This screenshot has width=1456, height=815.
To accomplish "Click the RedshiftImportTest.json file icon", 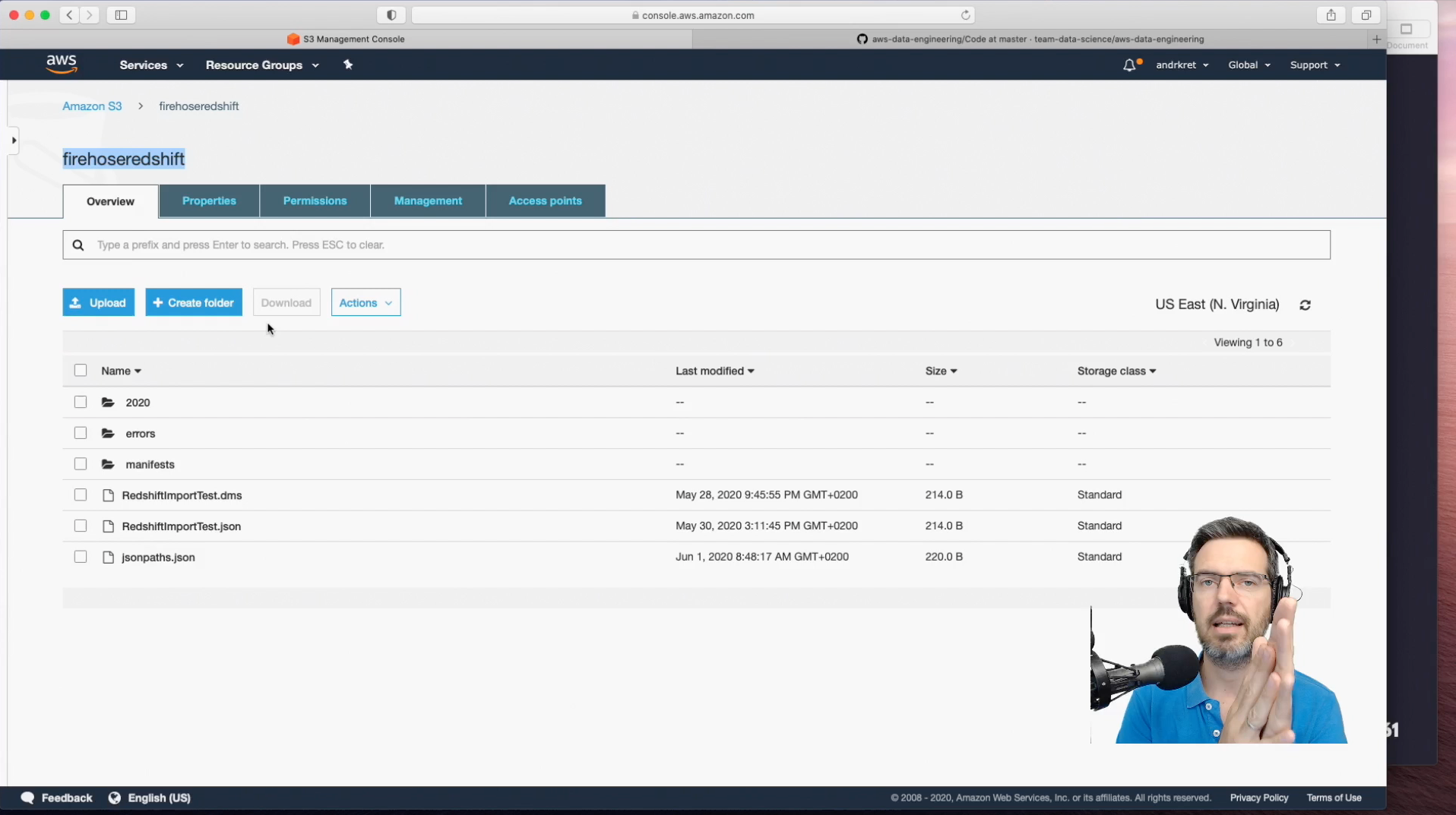I will coord(108,526).
